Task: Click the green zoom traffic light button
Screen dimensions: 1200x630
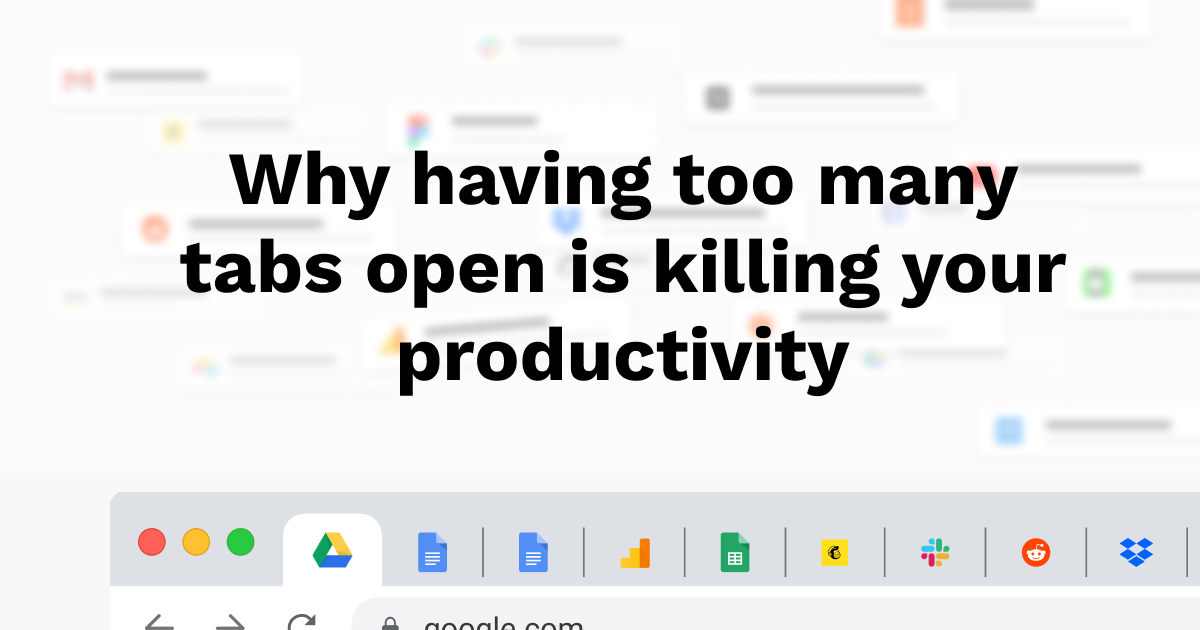Action: point(240,542)
